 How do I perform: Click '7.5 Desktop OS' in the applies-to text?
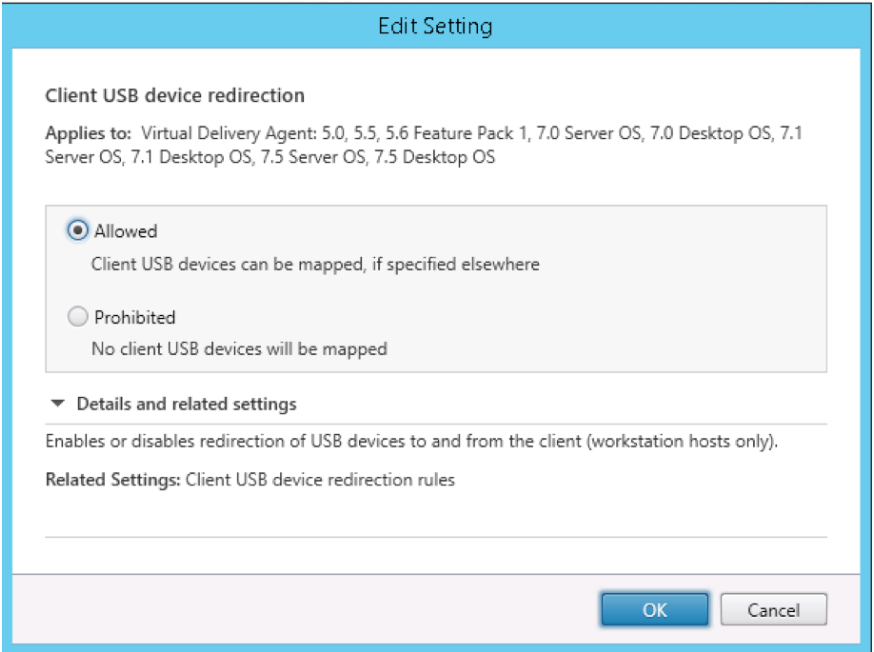coord(443,157)
